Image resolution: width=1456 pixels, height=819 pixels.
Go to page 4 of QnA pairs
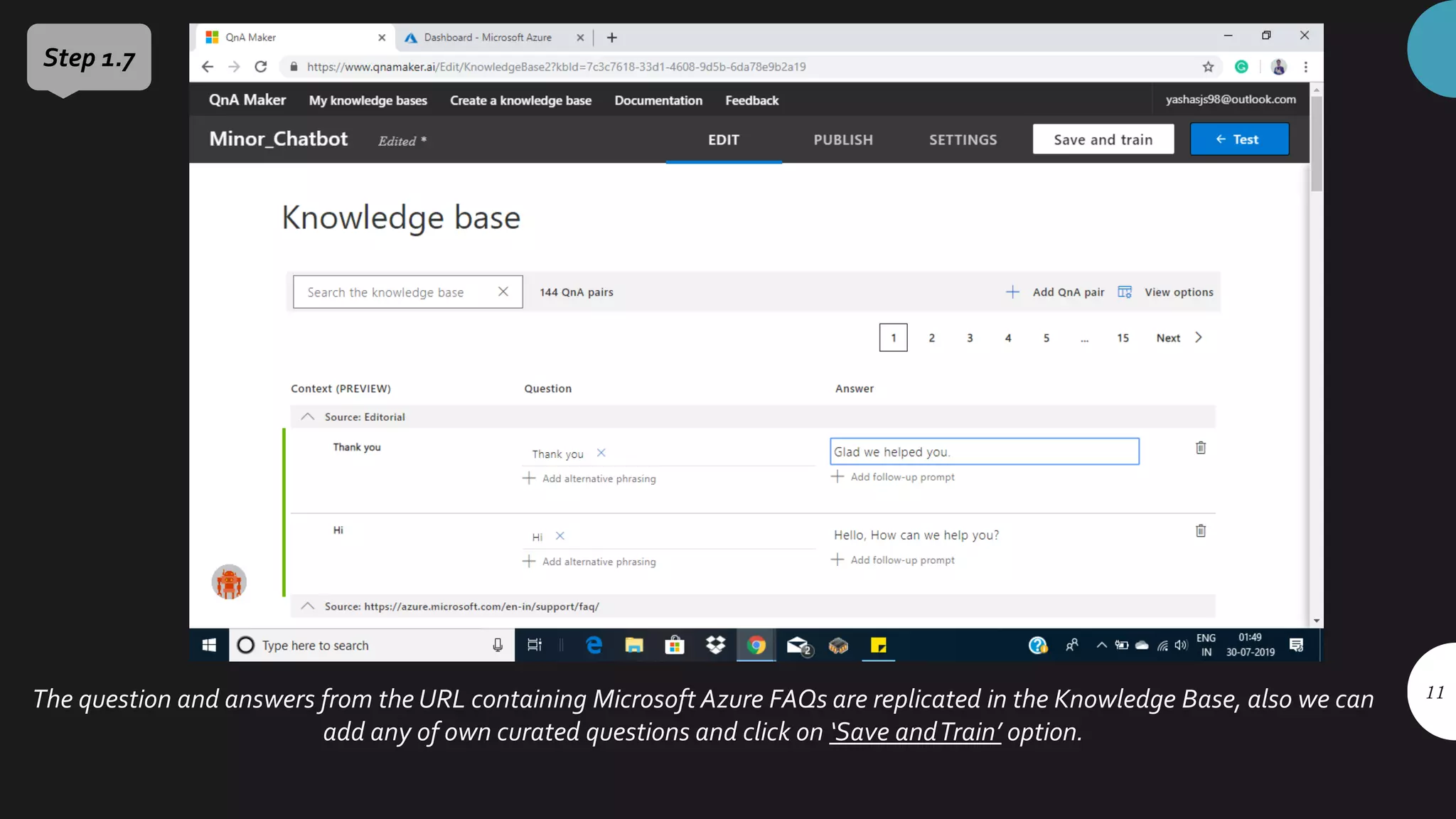pyautogui.click(x=1008, y=338)
